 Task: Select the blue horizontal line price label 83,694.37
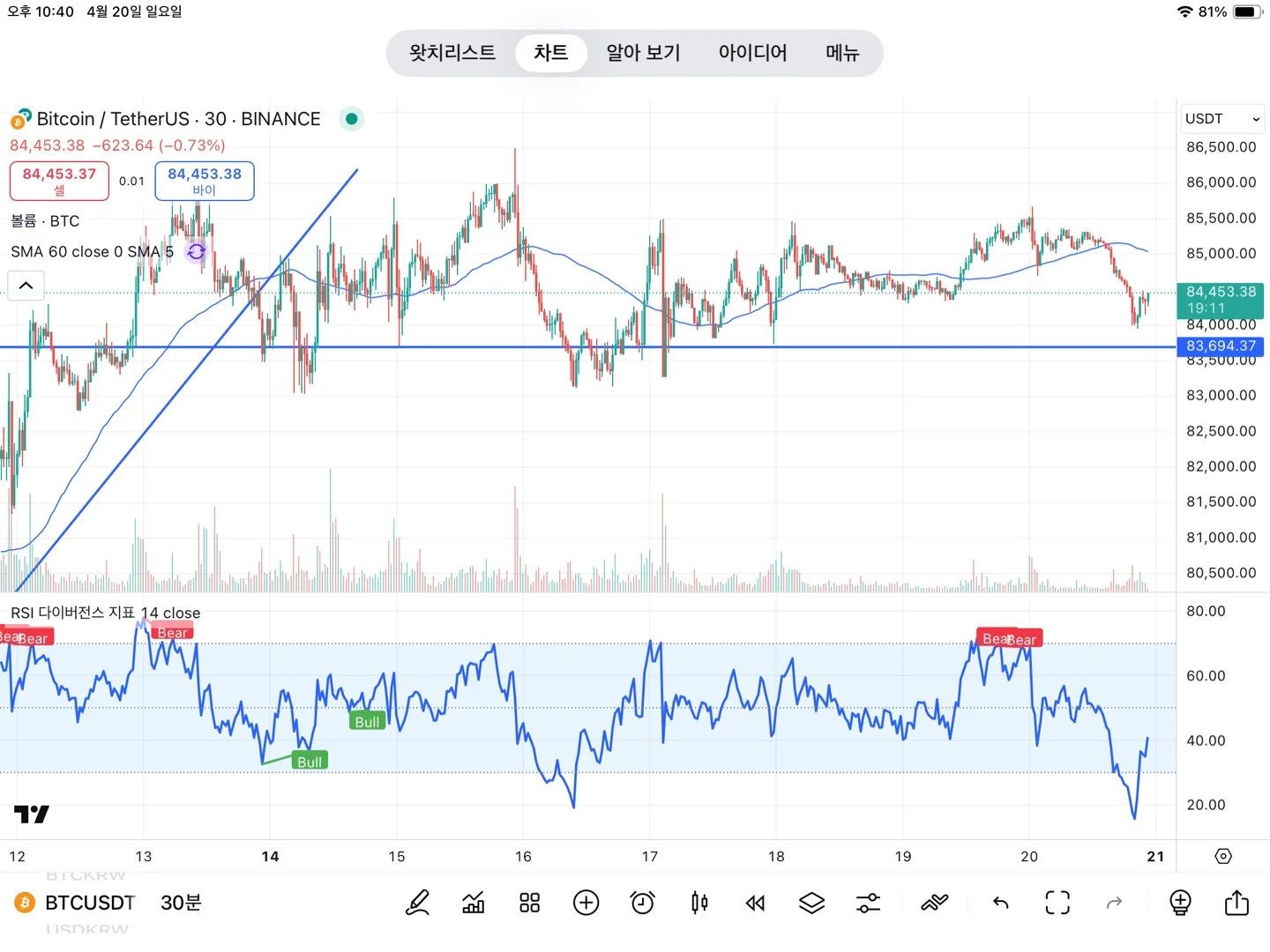(1221, 346)
